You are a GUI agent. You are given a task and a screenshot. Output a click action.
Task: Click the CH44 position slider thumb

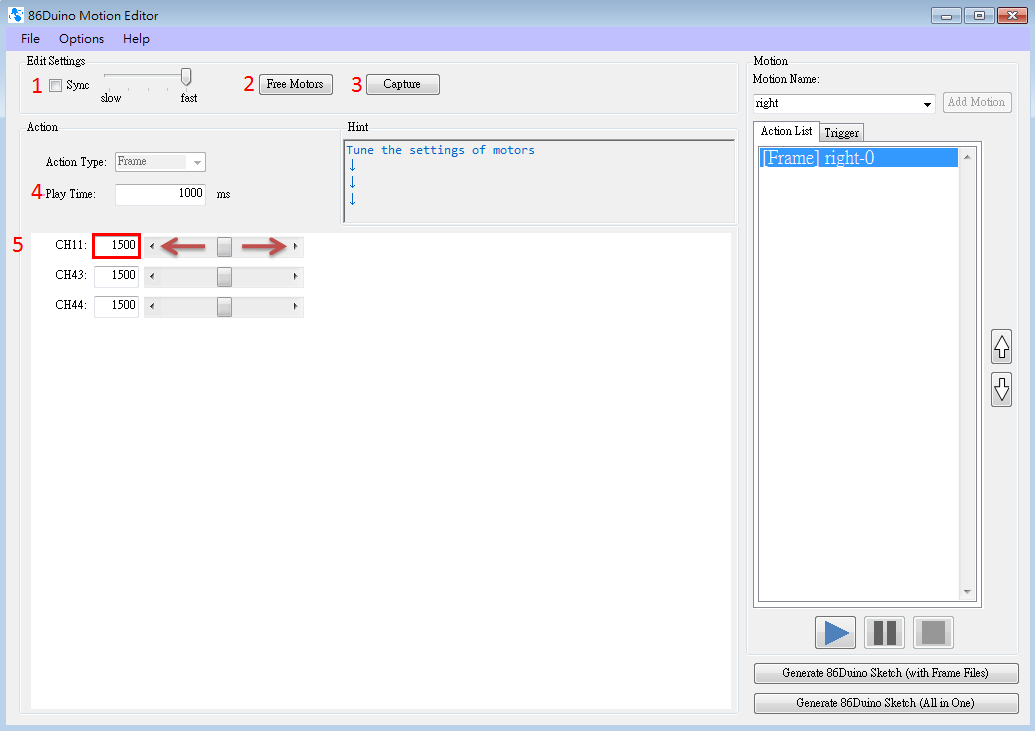coord(224,306)
